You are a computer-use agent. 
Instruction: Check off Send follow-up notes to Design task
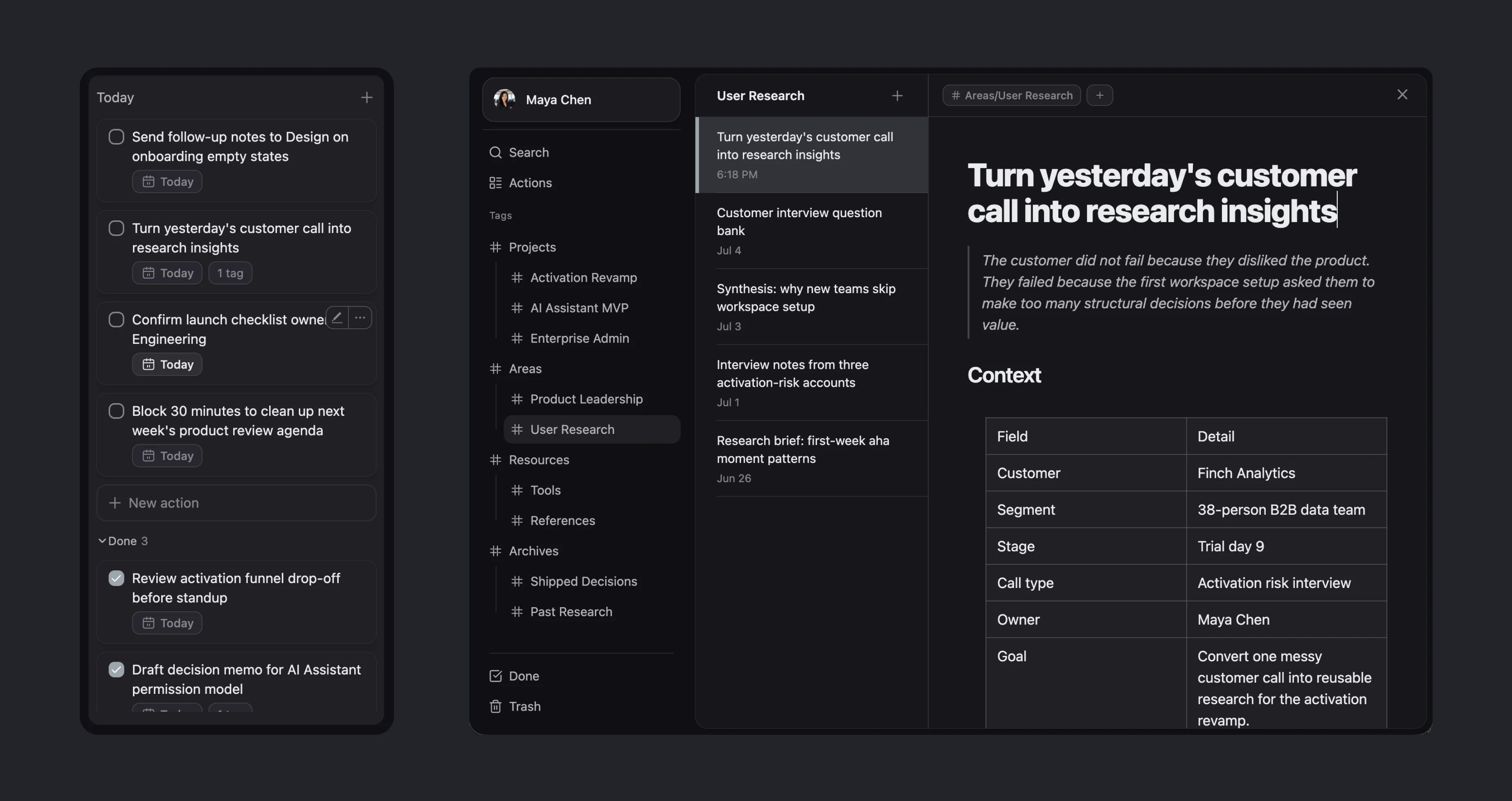pyautogui.click(x=116, y=137)
